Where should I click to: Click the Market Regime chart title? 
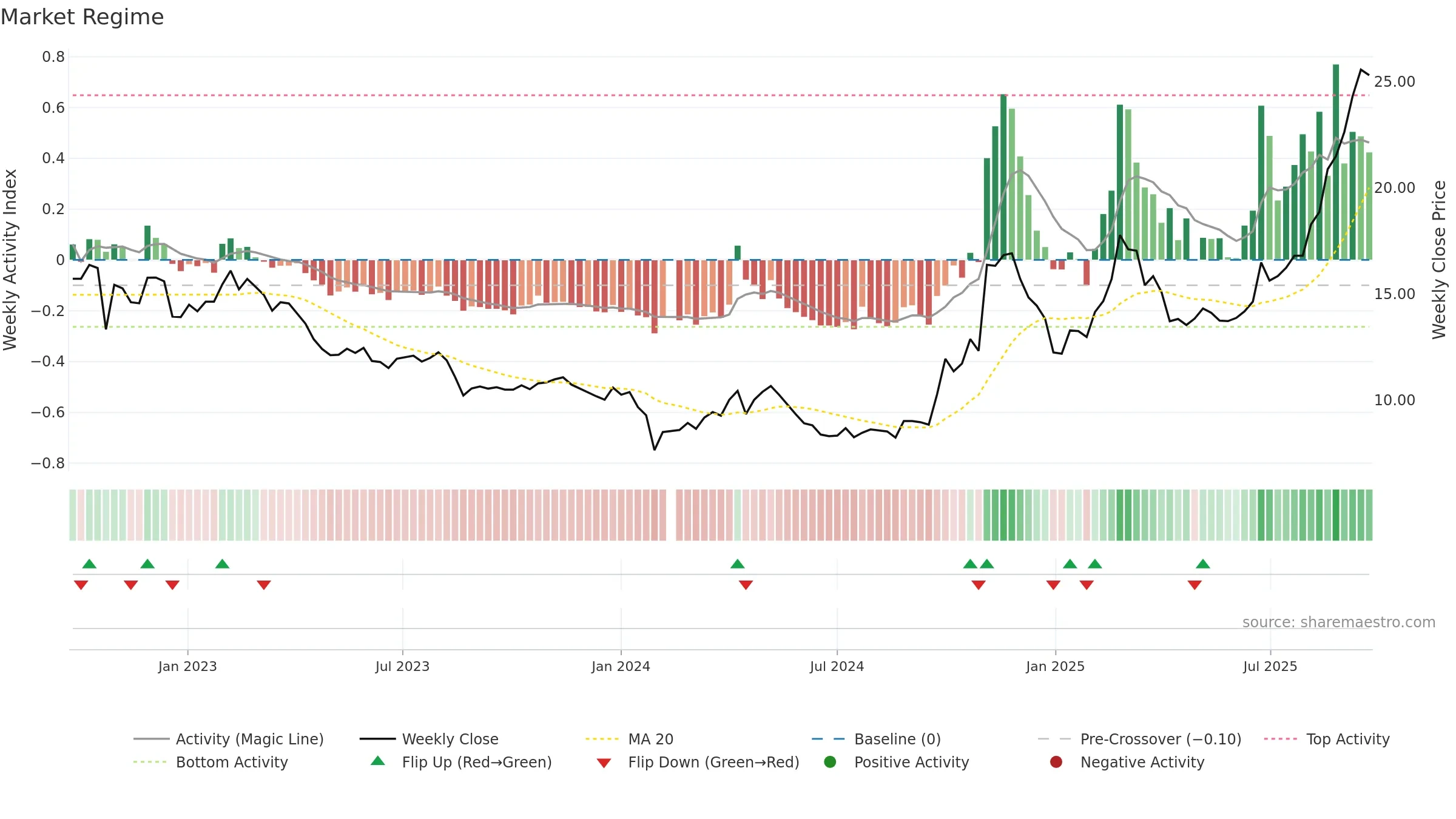[x=82, y=17]
